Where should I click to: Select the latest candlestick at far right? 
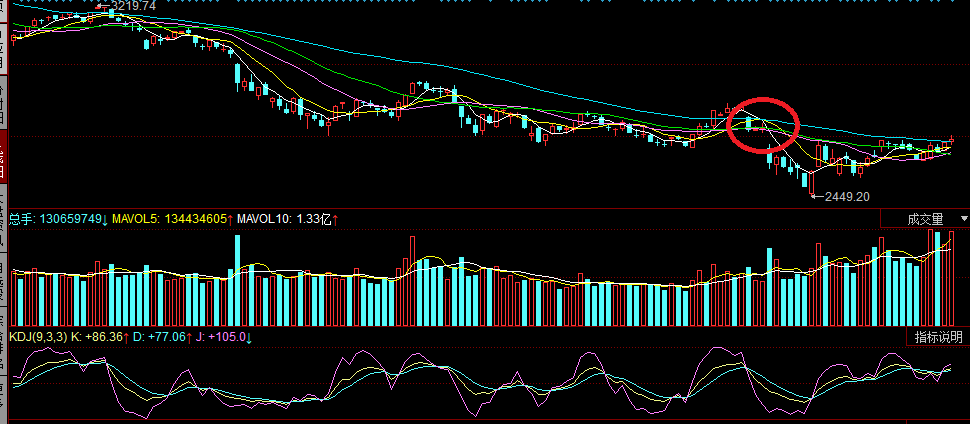948,143
